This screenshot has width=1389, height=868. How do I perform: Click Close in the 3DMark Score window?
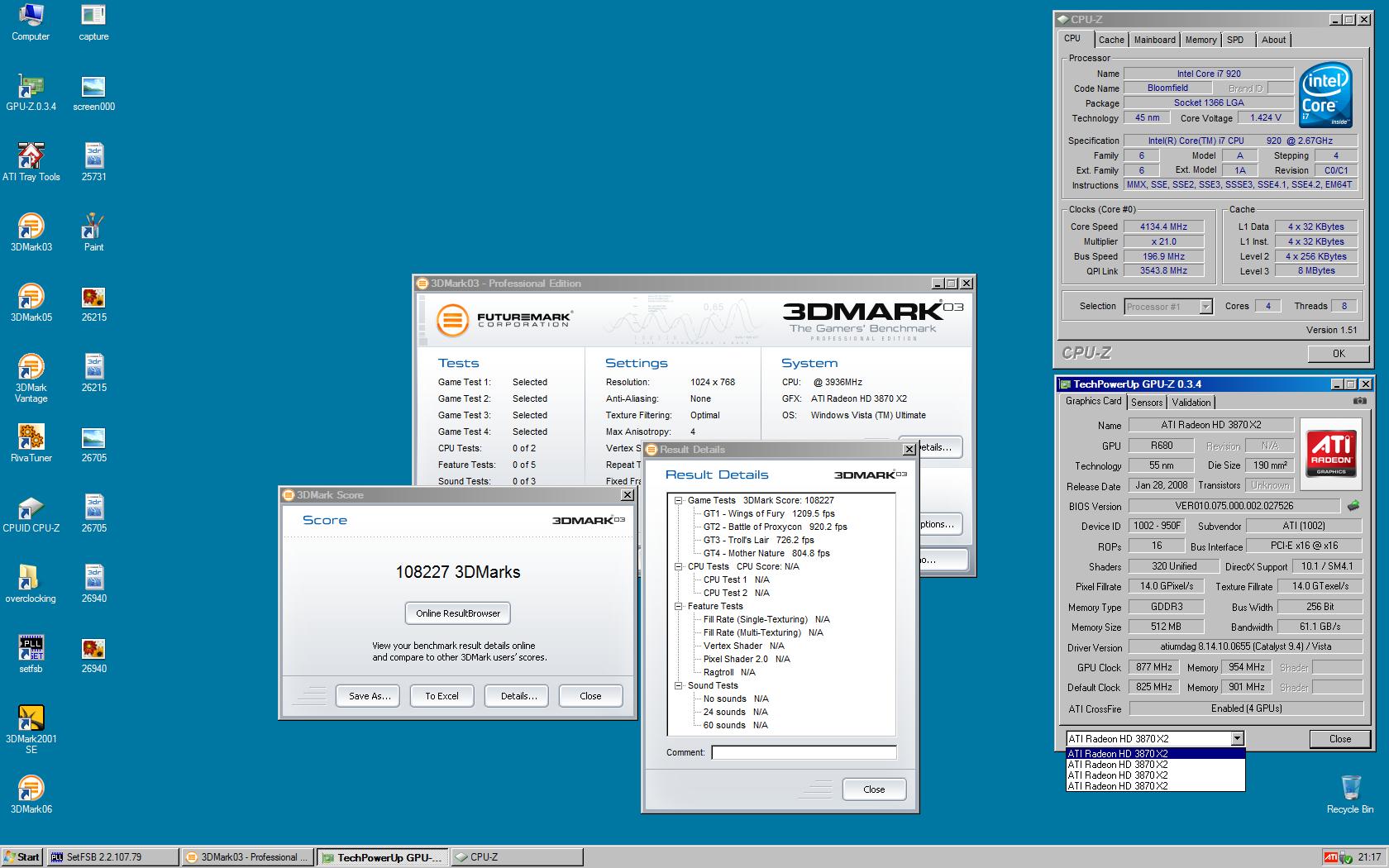pos(590,696)
